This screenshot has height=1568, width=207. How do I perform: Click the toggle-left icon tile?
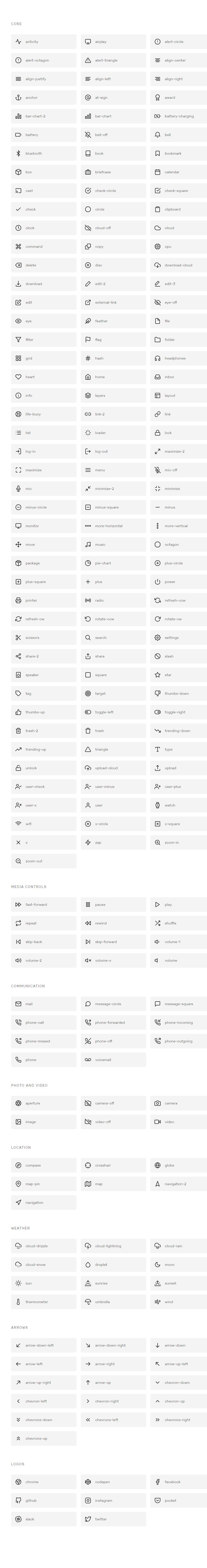tap(113, 712)
